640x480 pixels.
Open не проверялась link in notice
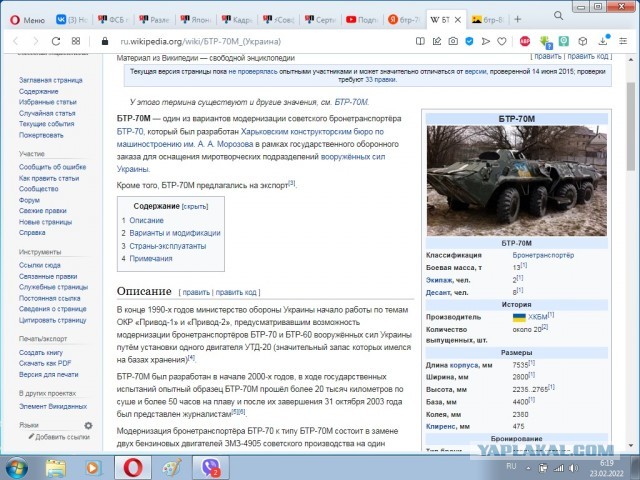pyautogui.click(x=253, y=71)
